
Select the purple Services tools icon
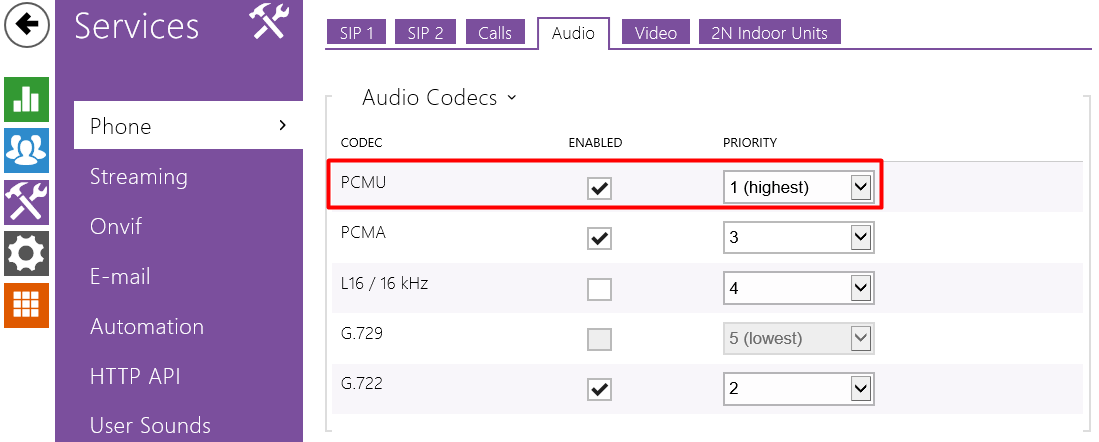click(27, 202)
